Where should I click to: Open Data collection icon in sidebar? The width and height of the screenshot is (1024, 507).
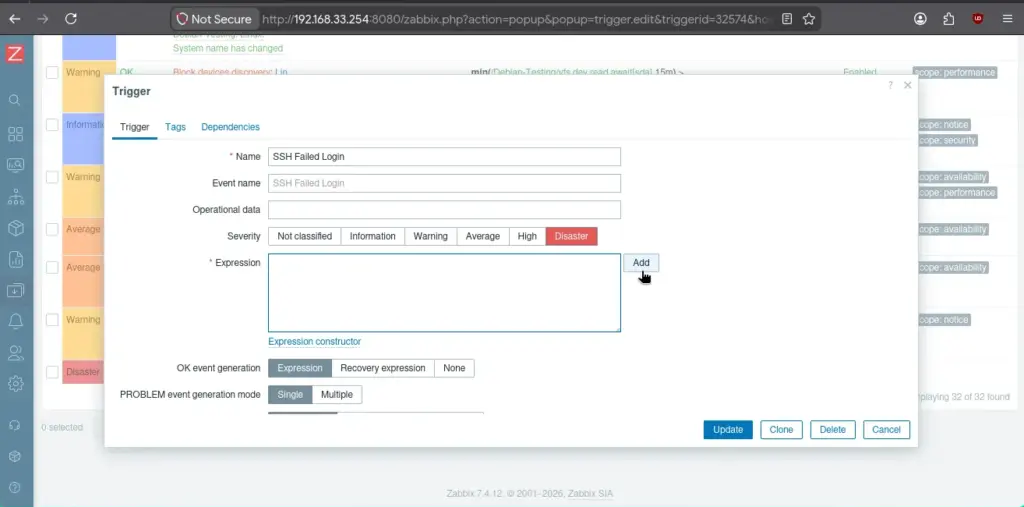pyautogui.click(x=15, y=290)
